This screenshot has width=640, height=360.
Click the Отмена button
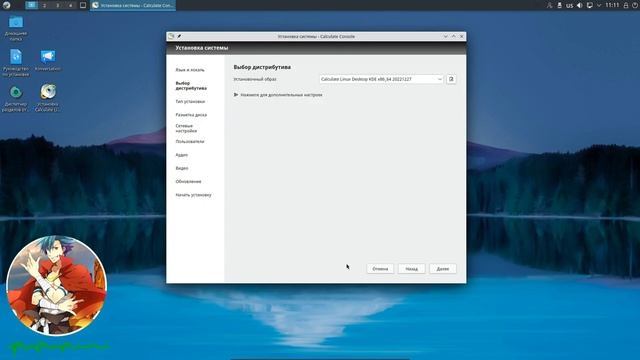380,269
